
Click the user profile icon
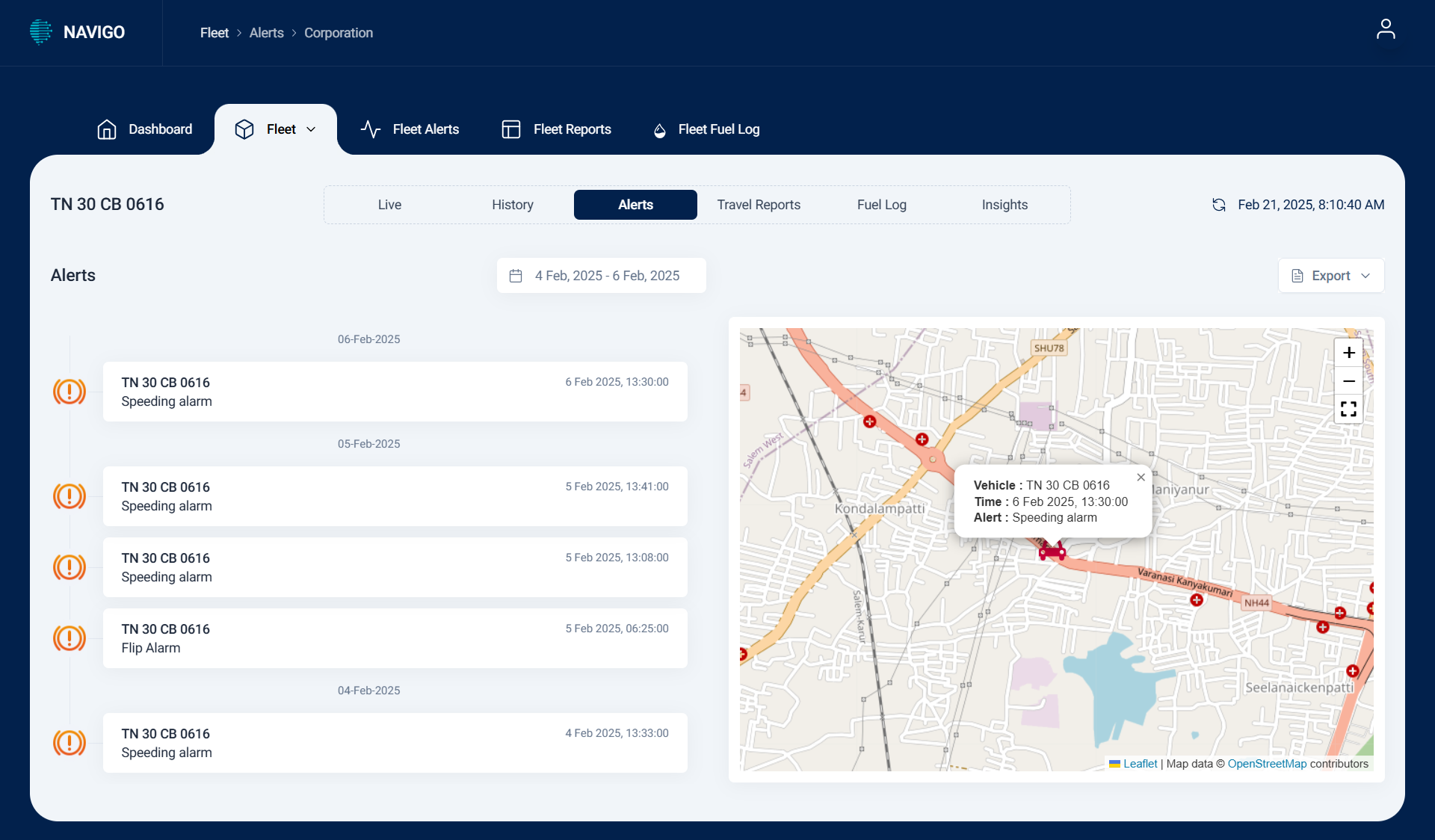(1385, 29)
